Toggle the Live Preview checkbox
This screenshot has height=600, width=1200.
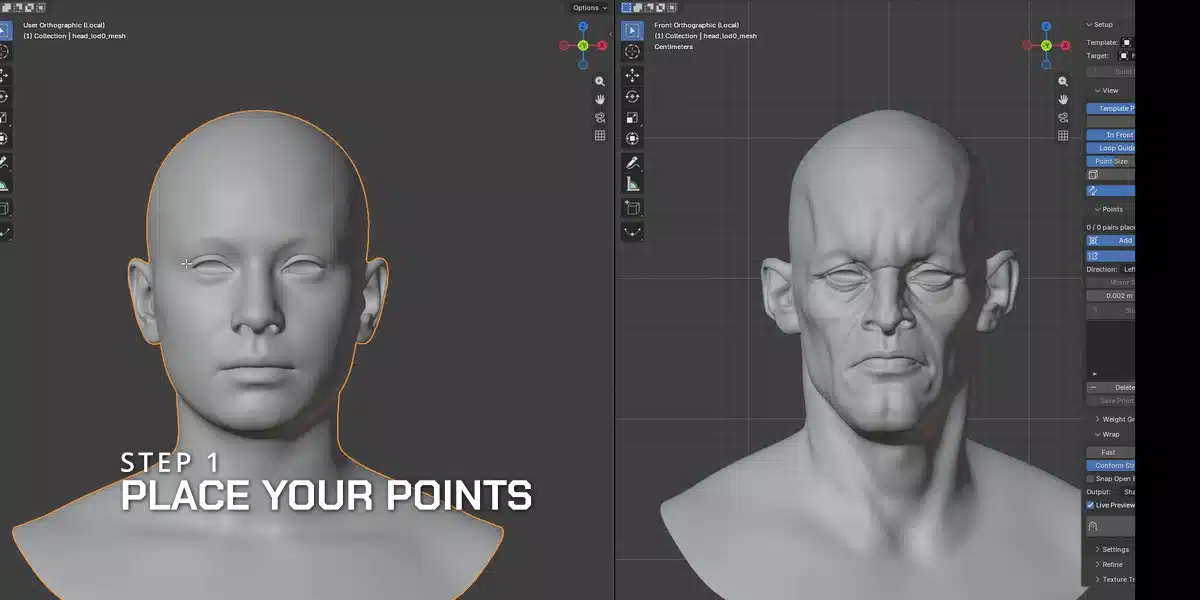pyautogui.click(x=1091, y=505)
